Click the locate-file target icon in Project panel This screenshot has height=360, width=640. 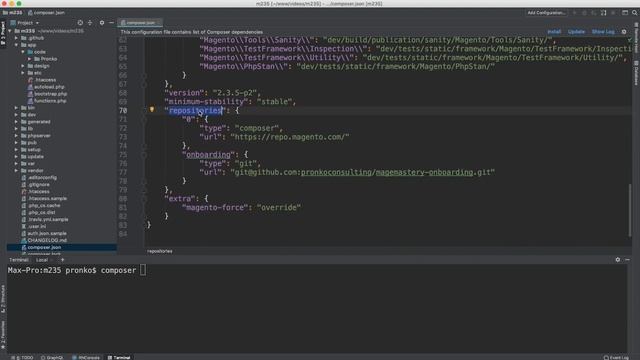tap(80, 23)
